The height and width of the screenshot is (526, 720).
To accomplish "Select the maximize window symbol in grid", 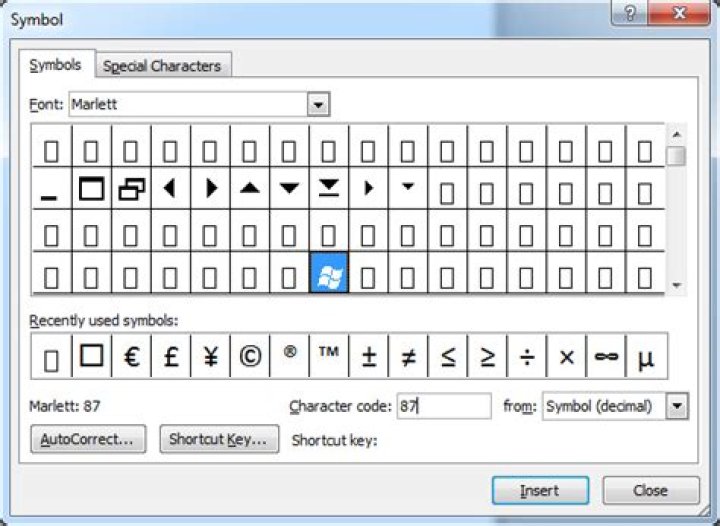I will (91, 188).
